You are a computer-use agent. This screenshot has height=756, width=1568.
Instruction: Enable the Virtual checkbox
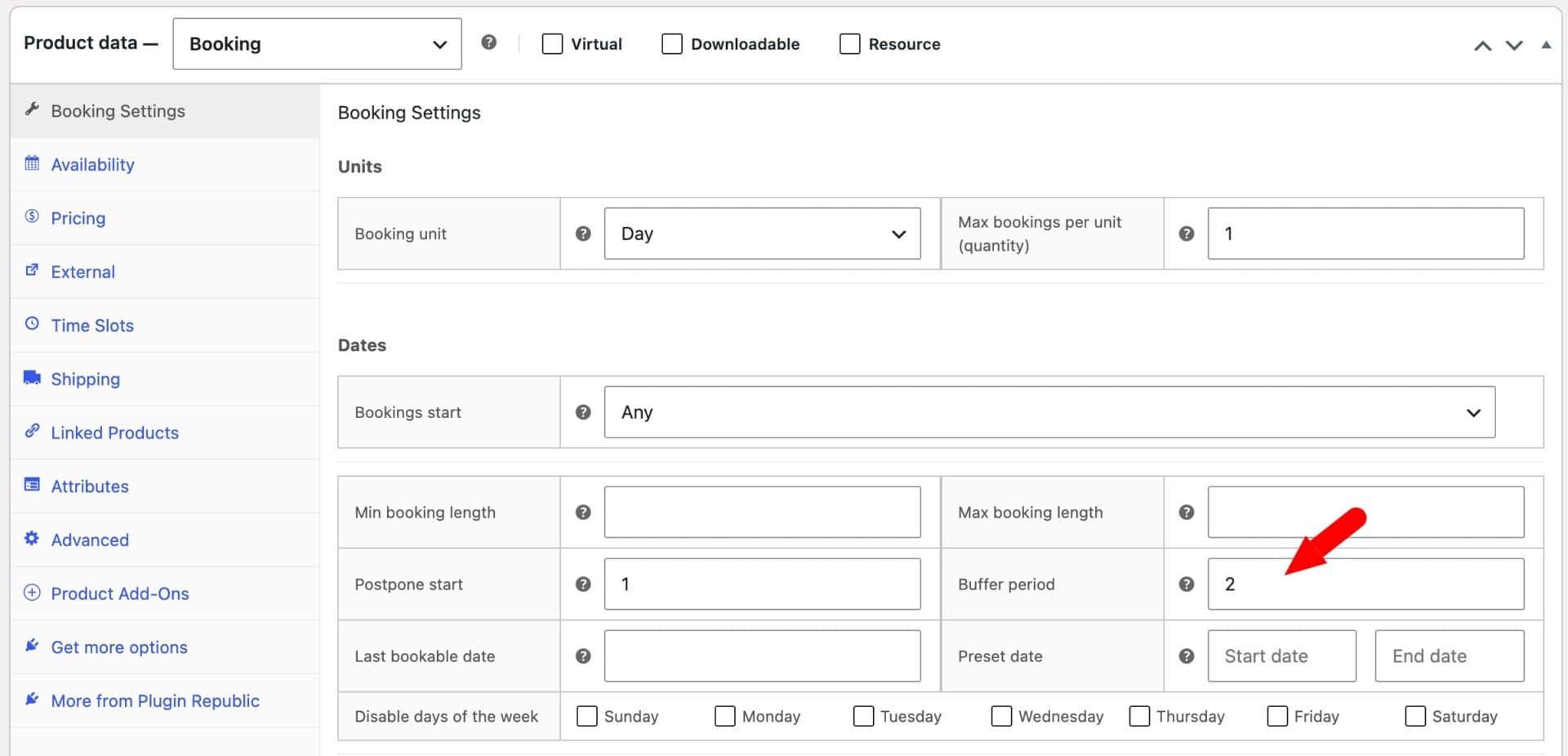pos(552,43)
